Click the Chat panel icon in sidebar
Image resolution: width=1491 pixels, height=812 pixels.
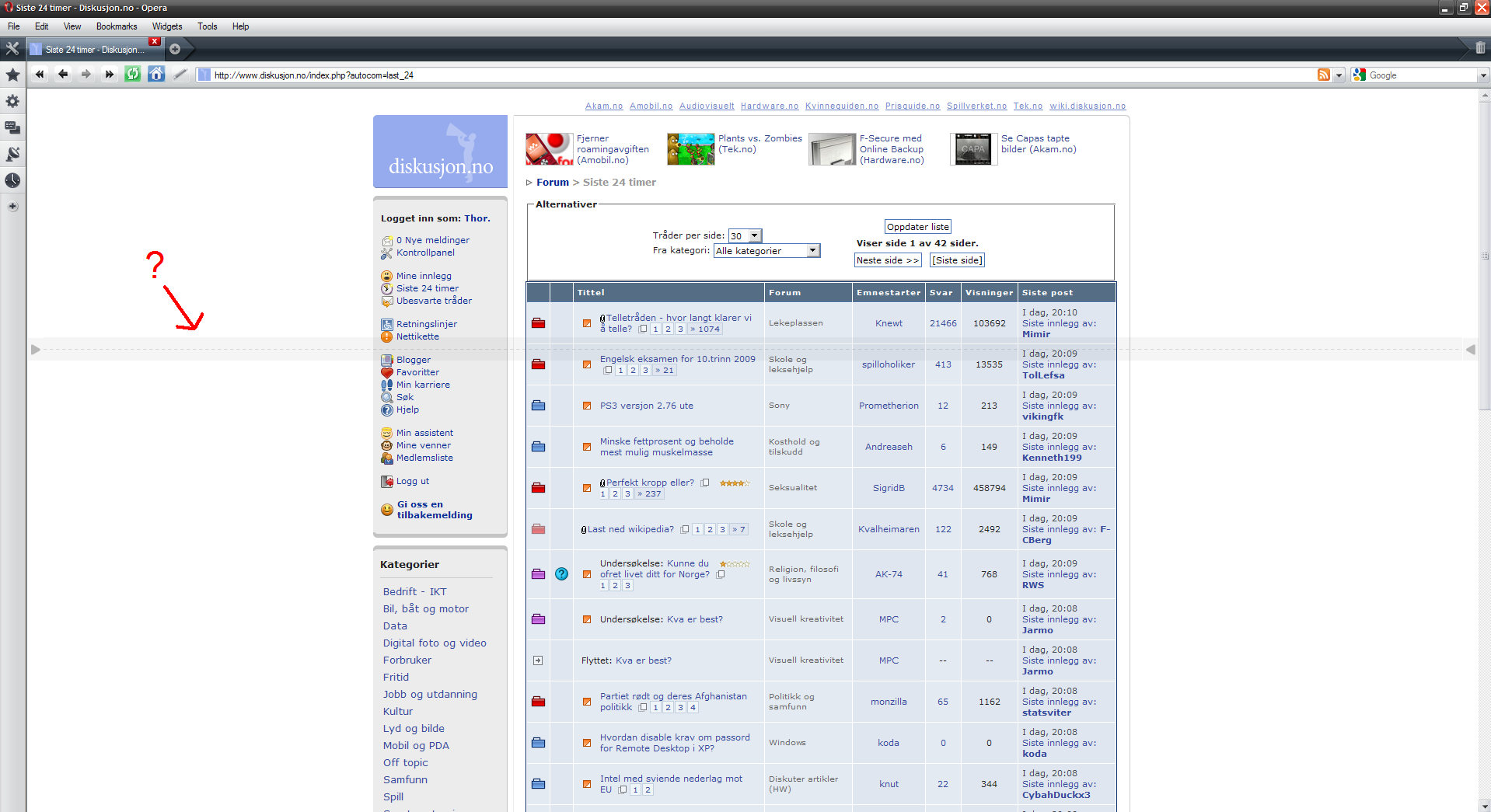[x=12, y=127]
